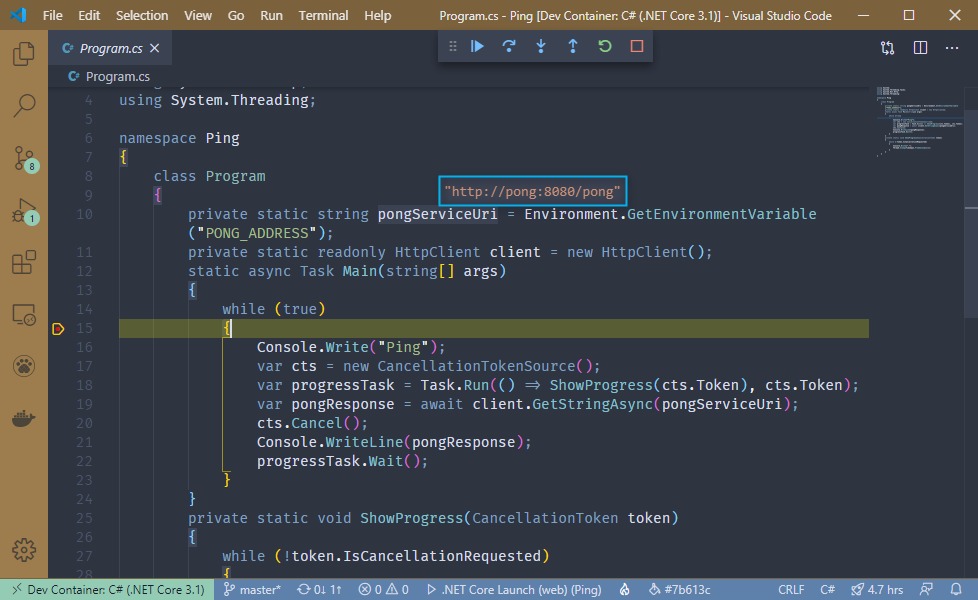Viewport: 978px width, 600px height.
Task: Click the minimap code overview
Action: pos(918,122)
